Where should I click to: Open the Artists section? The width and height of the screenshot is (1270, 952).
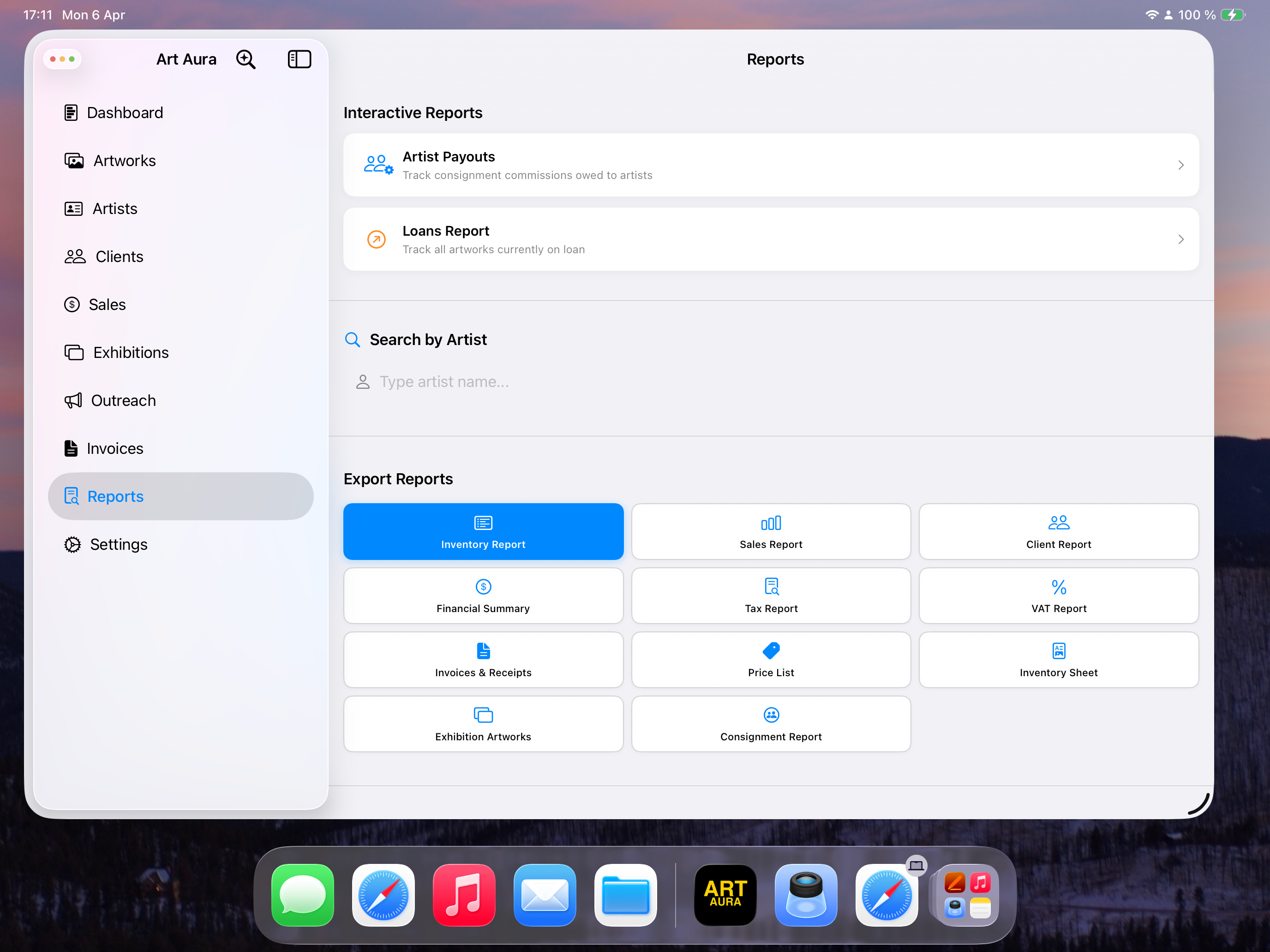180,208
